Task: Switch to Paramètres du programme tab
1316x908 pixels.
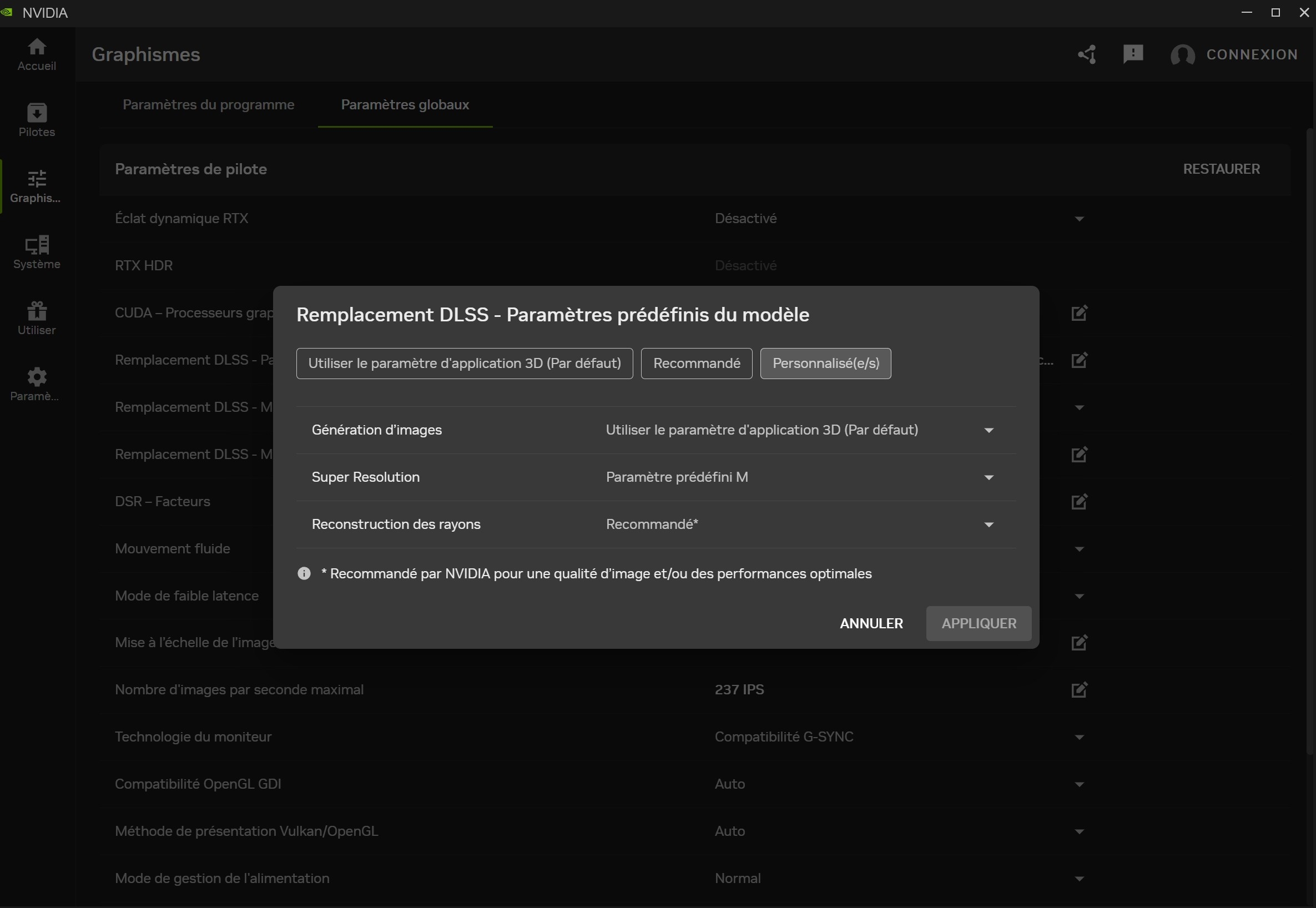Action: [x=208, y=105]
